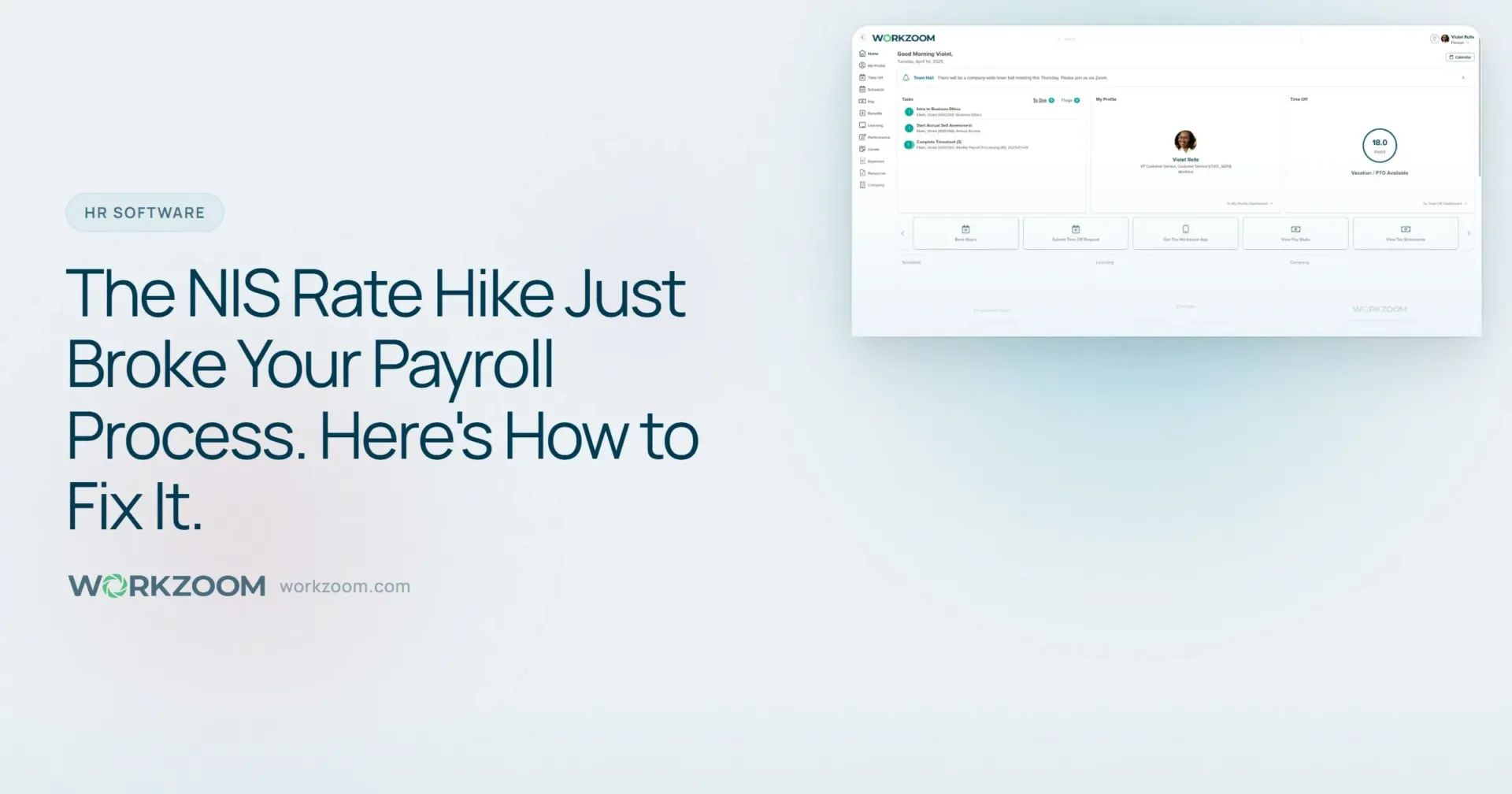Click the Violet Rolle avatar in header
Screen dimensions: 1512x794
(x=1445, y=38)
